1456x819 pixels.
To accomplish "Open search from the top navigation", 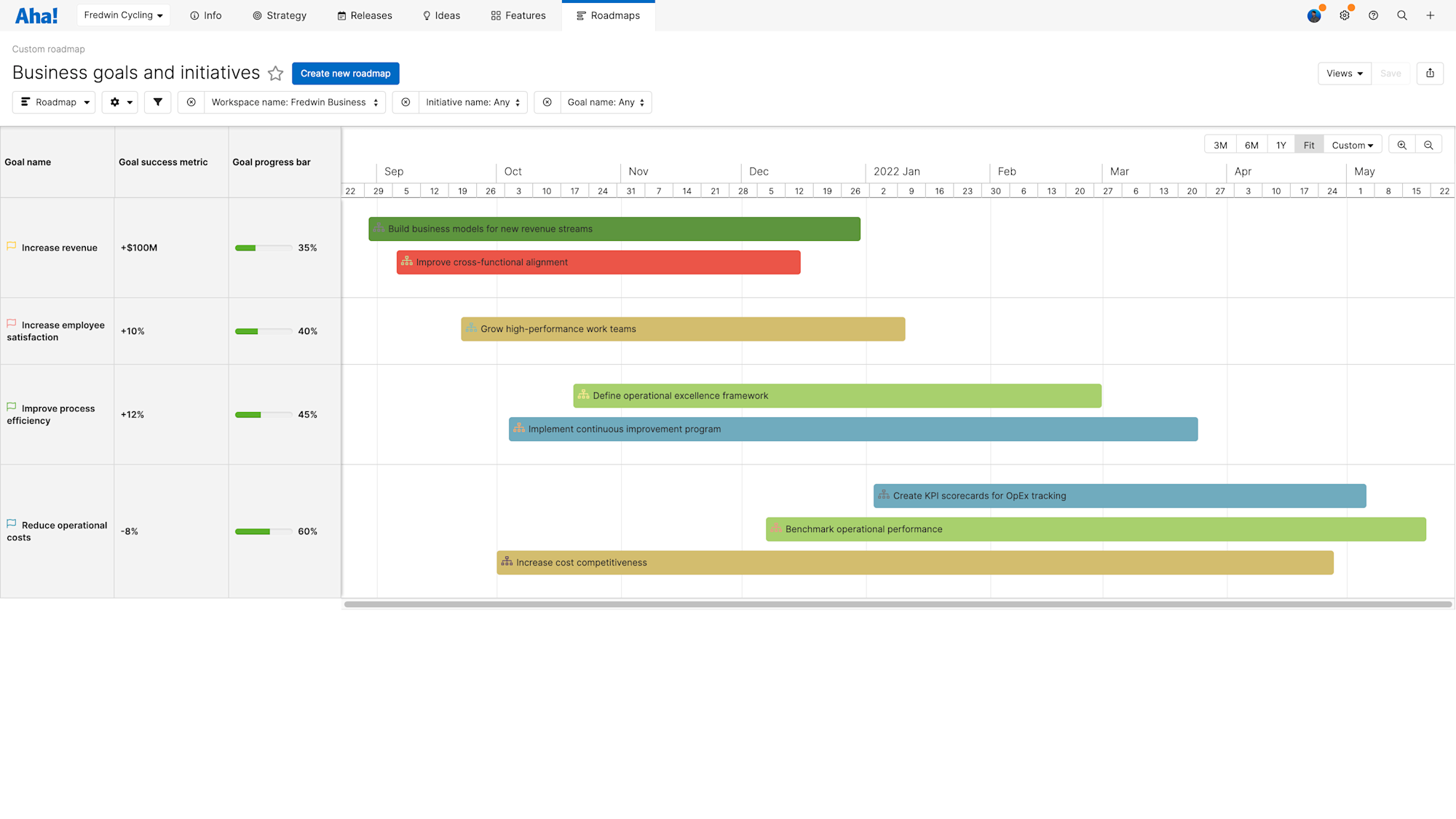I will point(1402,15).
